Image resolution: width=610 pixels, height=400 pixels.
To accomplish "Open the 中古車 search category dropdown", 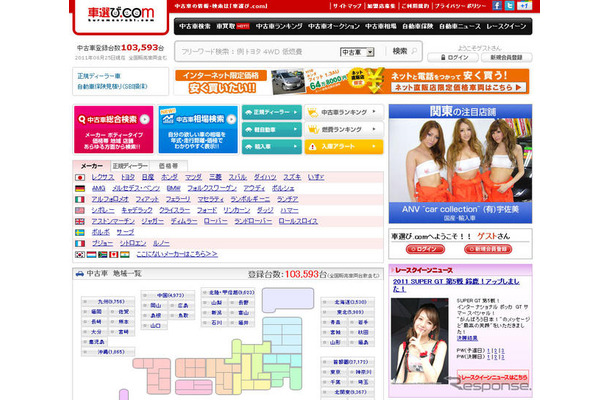I will click(x=357, y=52).
